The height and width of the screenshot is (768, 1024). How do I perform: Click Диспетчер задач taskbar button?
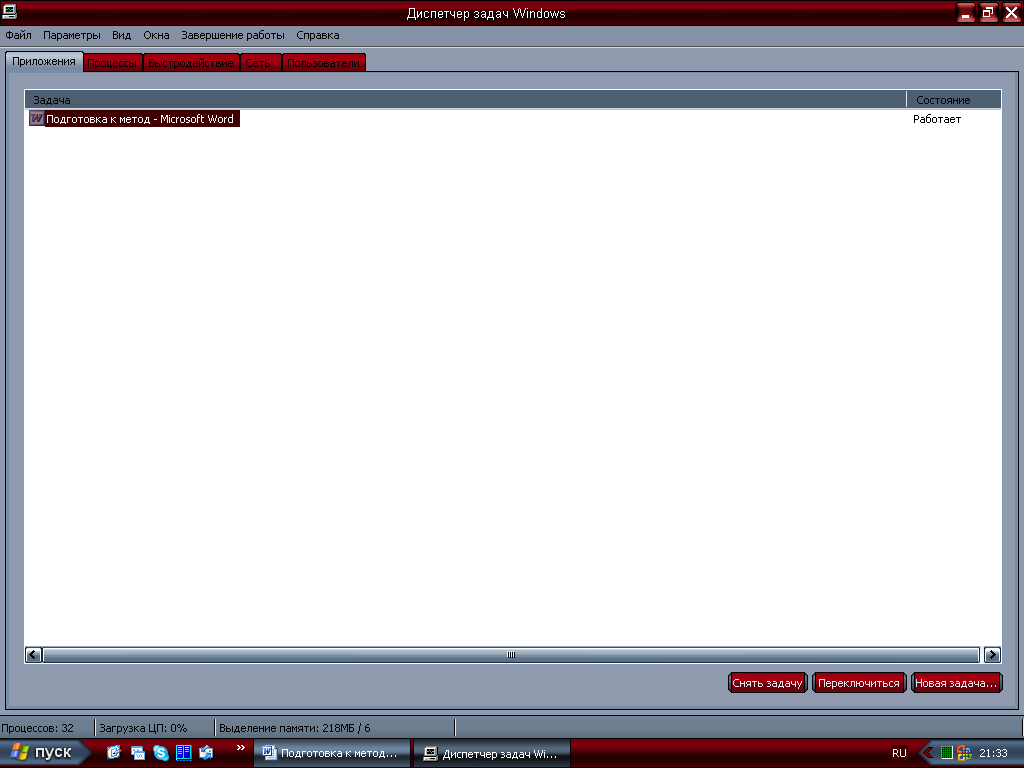492,753
